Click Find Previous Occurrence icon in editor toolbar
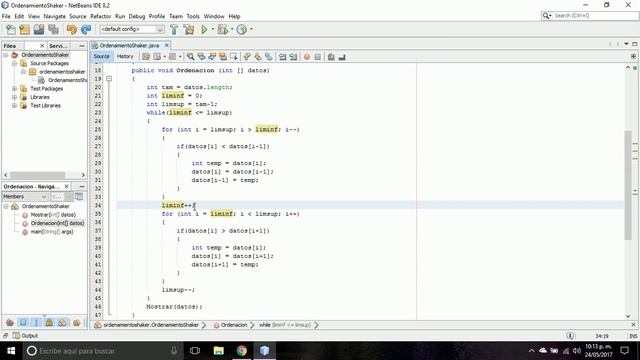 point(201,57)
